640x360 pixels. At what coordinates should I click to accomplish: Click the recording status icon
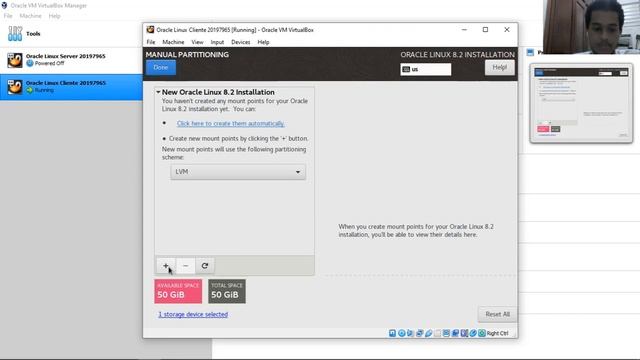point(455,333)
